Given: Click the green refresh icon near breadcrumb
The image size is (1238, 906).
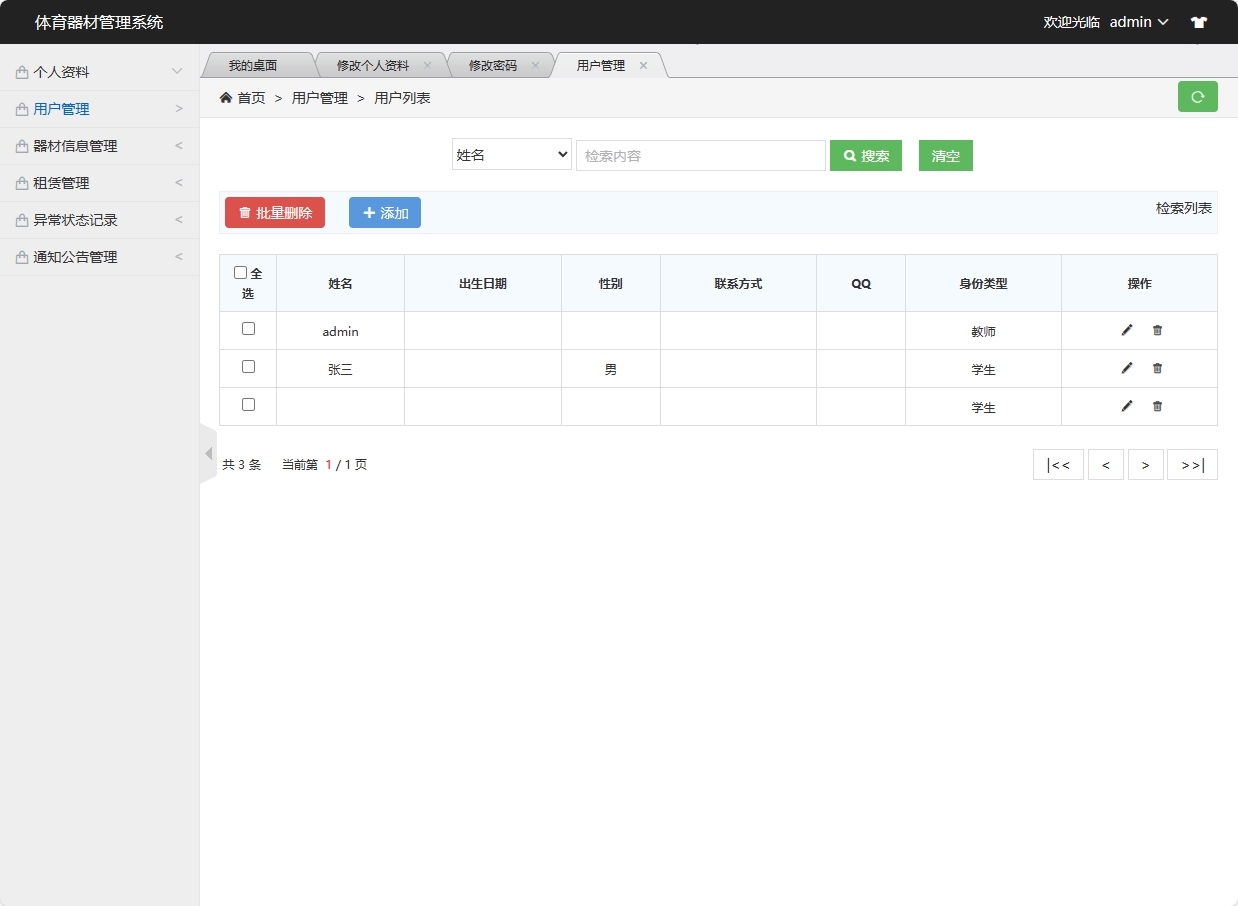Looking at the screenshot, I should click(1197, 96).
